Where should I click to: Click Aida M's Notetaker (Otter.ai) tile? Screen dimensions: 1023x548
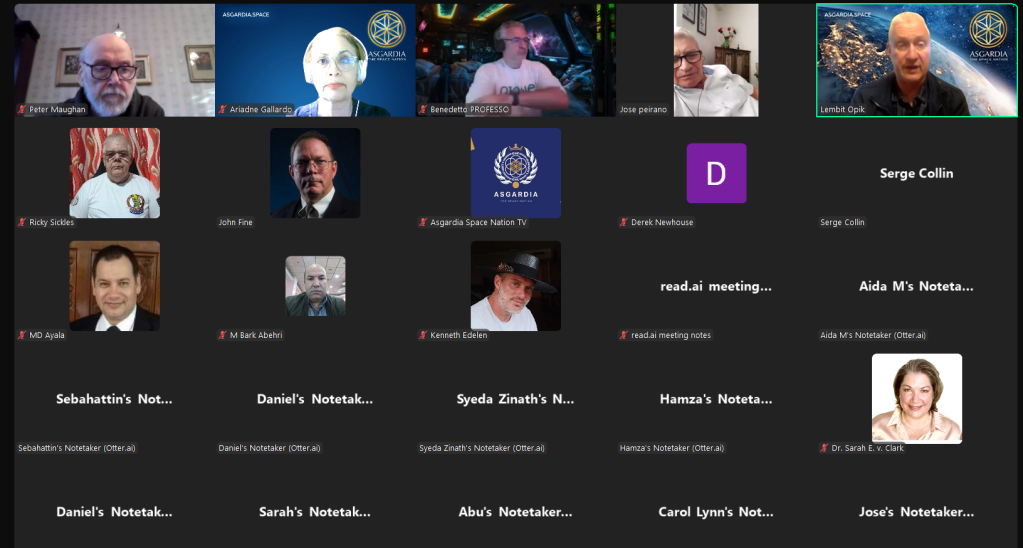pyautogui.click(x=916, y=287)
